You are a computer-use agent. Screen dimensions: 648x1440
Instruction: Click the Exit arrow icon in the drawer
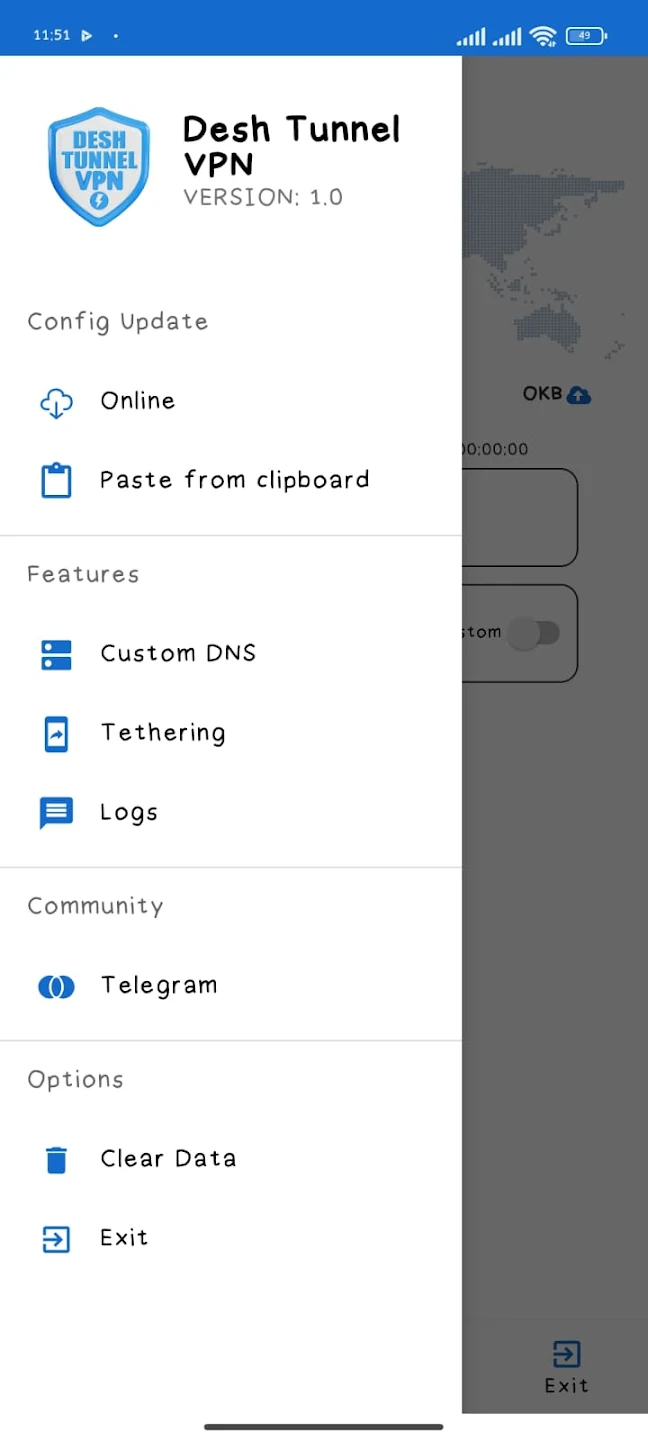coord(56,1238)
